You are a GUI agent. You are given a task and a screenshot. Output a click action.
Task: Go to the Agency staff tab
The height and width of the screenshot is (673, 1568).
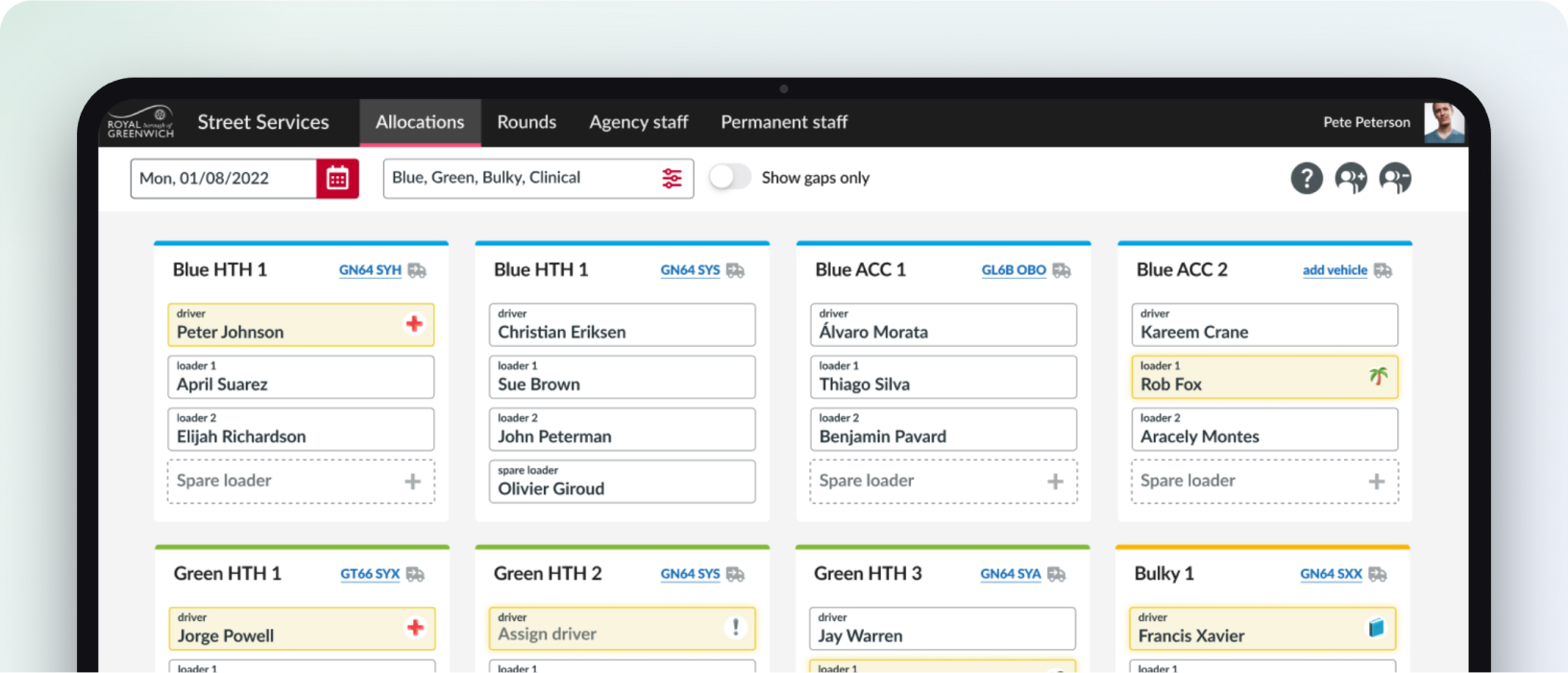pos(639,122)
